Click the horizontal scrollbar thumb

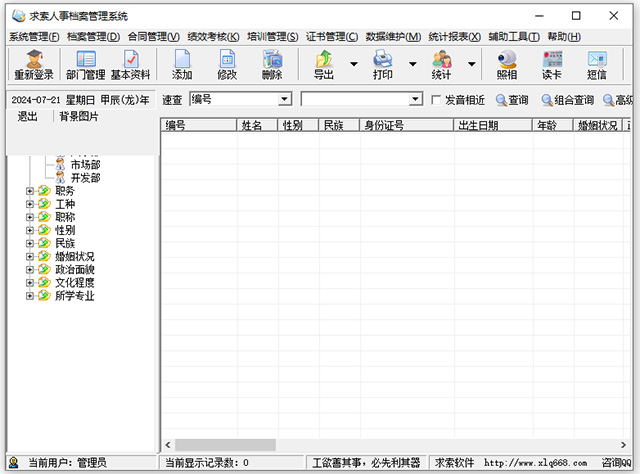225,445
